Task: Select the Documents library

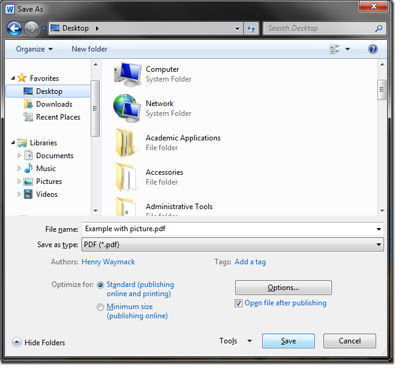Action: coord(54,156)
